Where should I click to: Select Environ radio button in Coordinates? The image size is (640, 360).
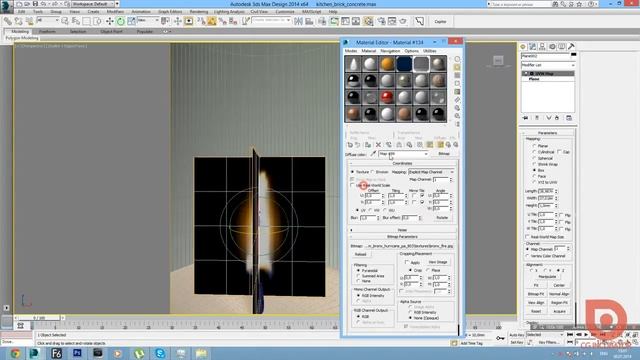tap(373, 172)
